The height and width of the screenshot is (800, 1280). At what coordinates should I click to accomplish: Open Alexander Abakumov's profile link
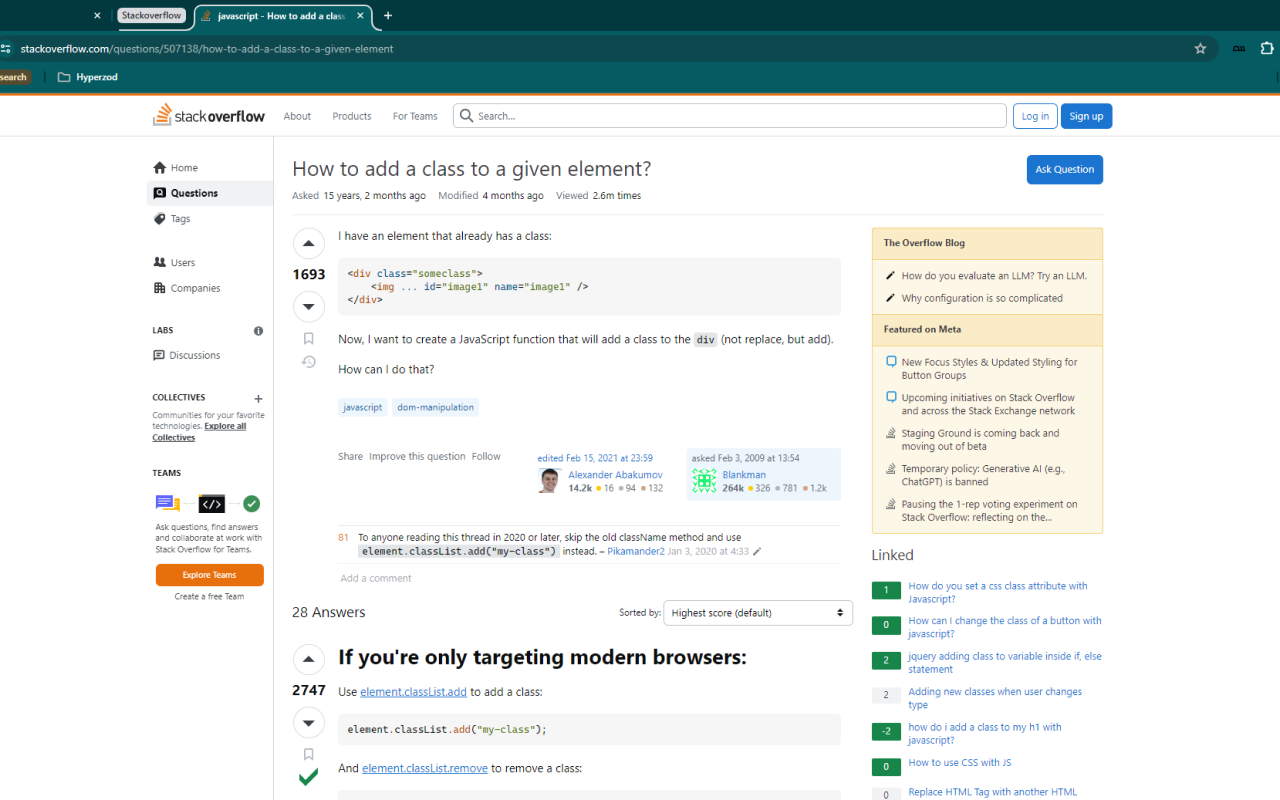coord(615,475)
